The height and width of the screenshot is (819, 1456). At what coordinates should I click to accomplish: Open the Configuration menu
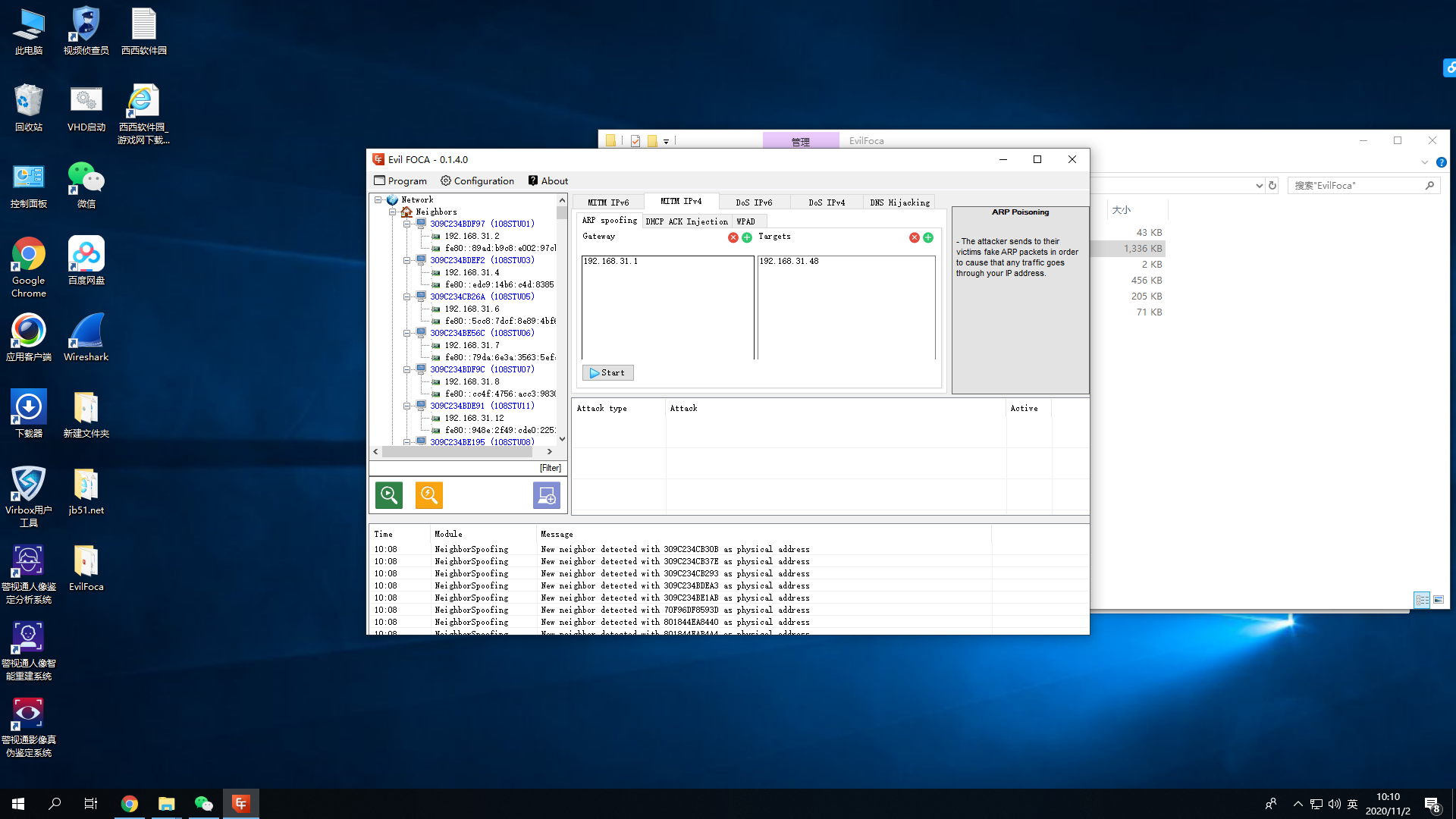pyautogui.click(x=477, y=180)
